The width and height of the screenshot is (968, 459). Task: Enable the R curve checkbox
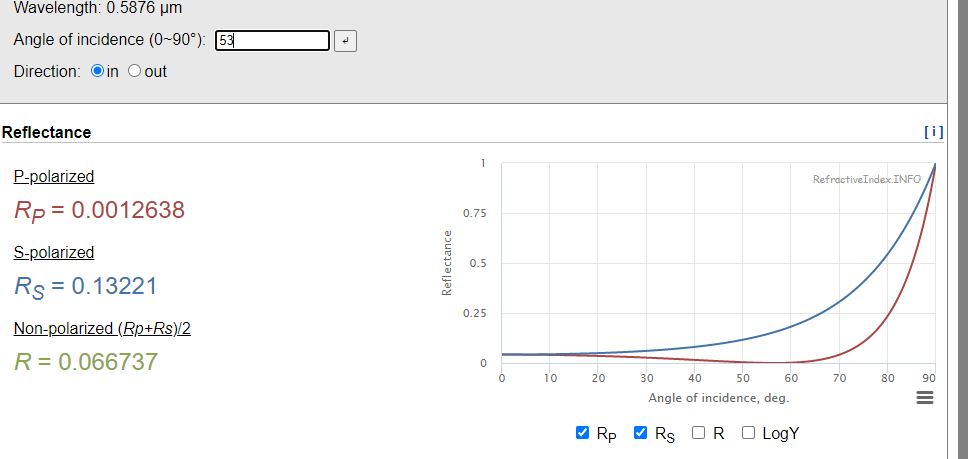coord(699,433)
